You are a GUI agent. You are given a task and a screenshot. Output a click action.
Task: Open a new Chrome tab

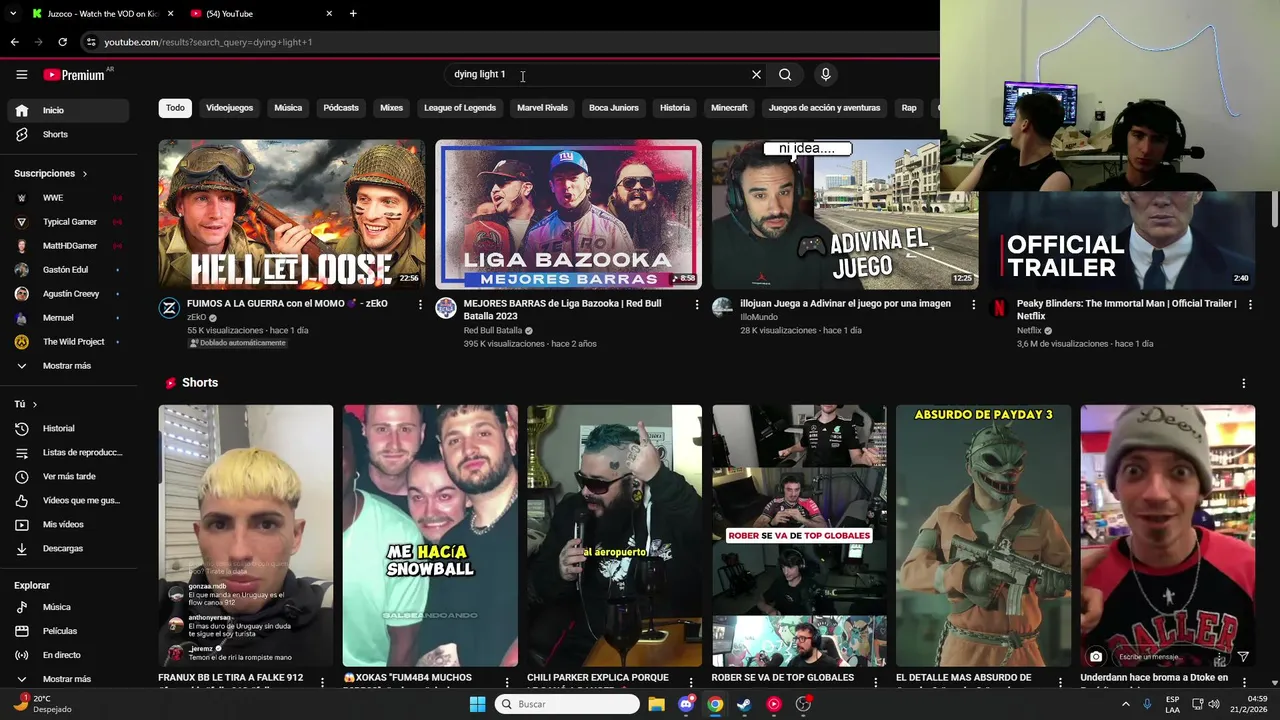pyautogui.click(x=353, y=14)
